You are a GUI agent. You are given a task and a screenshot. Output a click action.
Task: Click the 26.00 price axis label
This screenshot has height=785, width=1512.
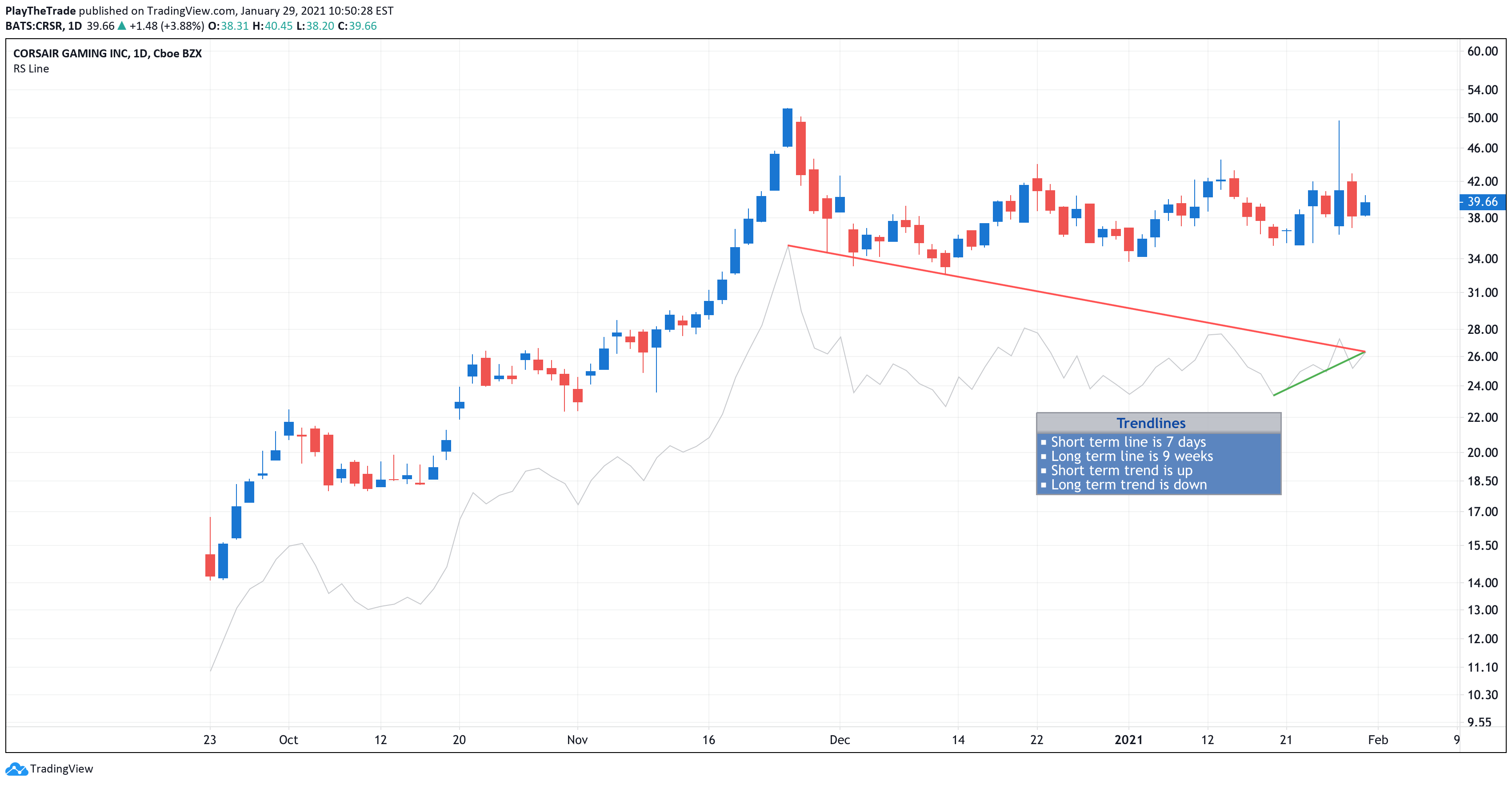point(1482,356)
